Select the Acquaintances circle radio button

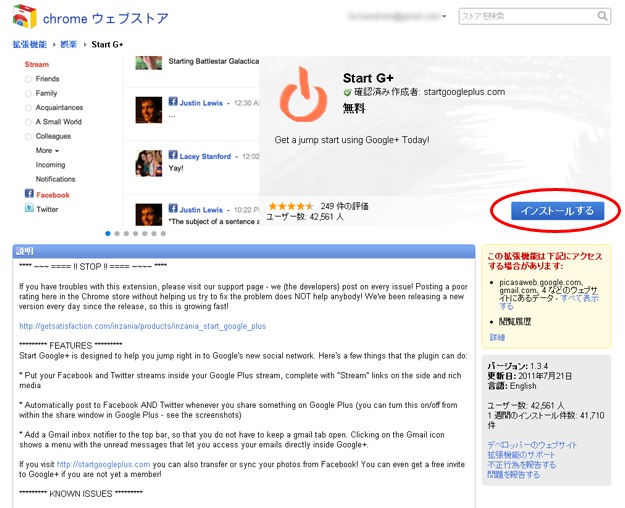click(28, 108)
